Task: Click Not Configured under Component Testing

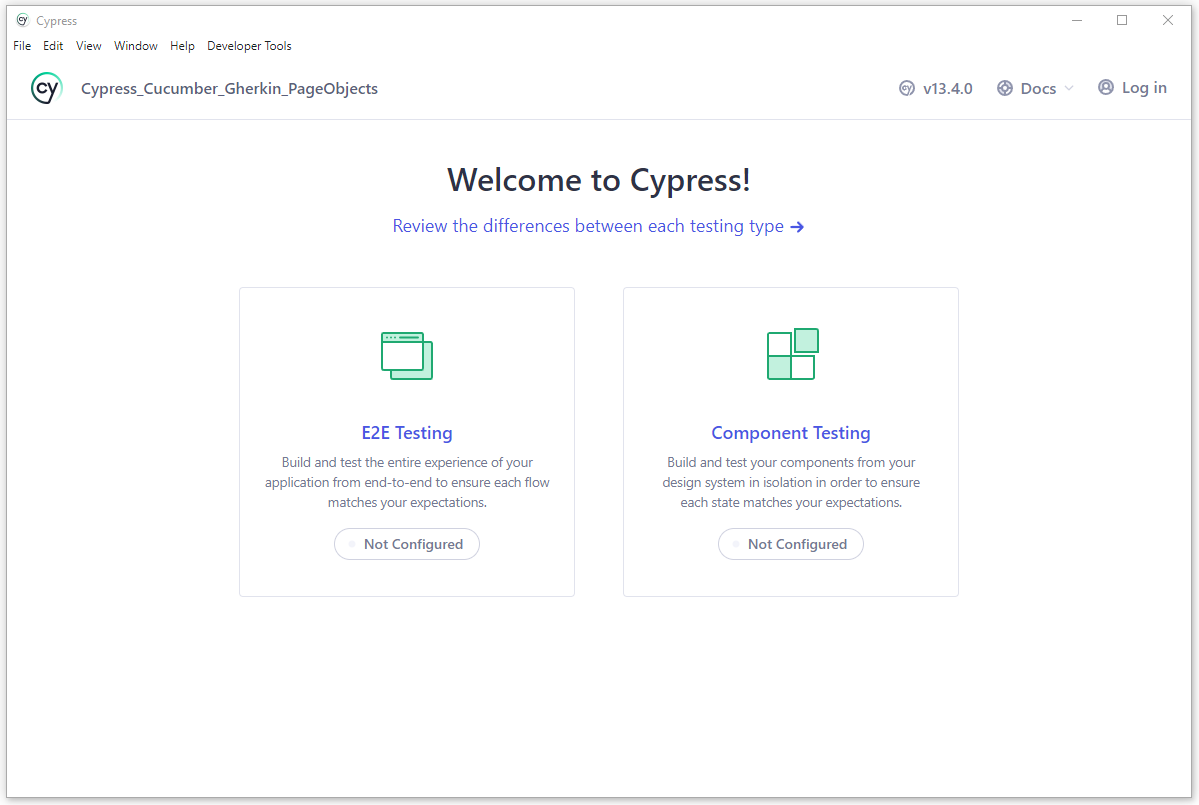Action: click(x=791, y=544)
